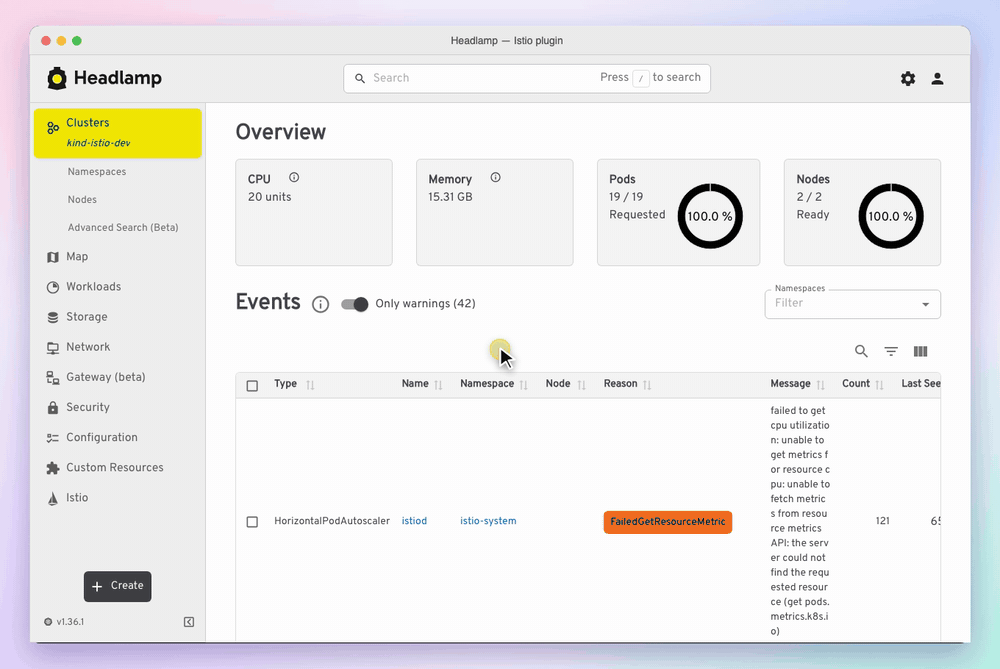Click the Clusters icon in sidebar
Screen dimensions: 1000x669
pyautogui.click(x=53, y=128)
